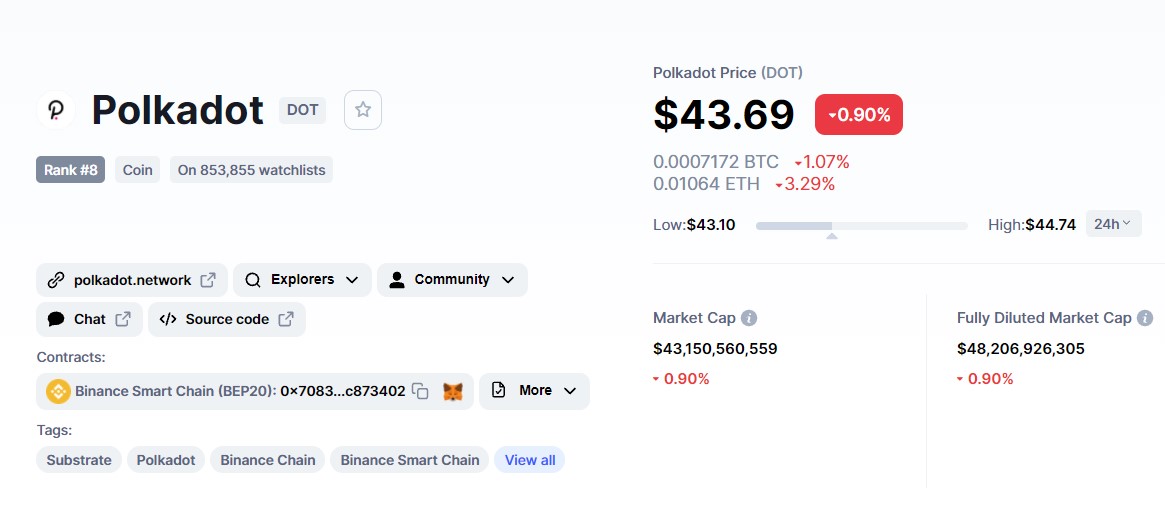The width and height of the screenshot is (1165, 511).
Task: Click the Fully Diluted Market Cap info icon
Action: (1145, 318)
